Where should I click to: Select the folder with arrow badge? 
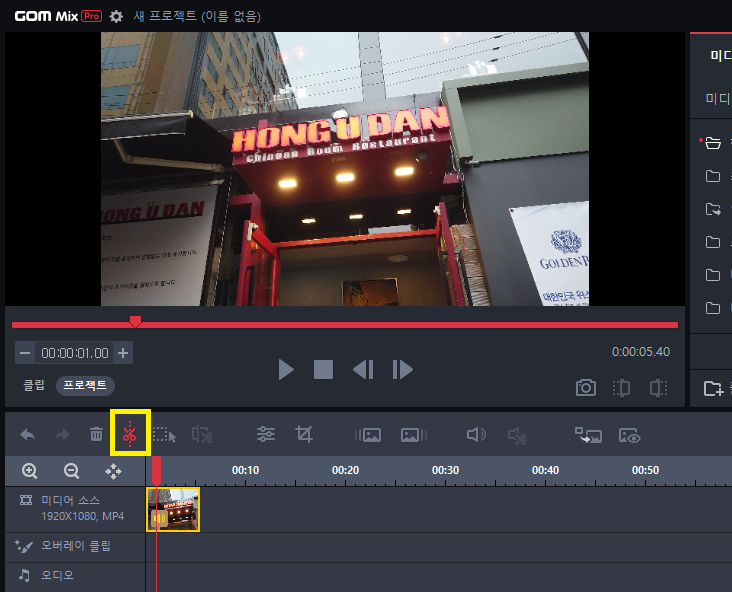[x=713, y=209]
